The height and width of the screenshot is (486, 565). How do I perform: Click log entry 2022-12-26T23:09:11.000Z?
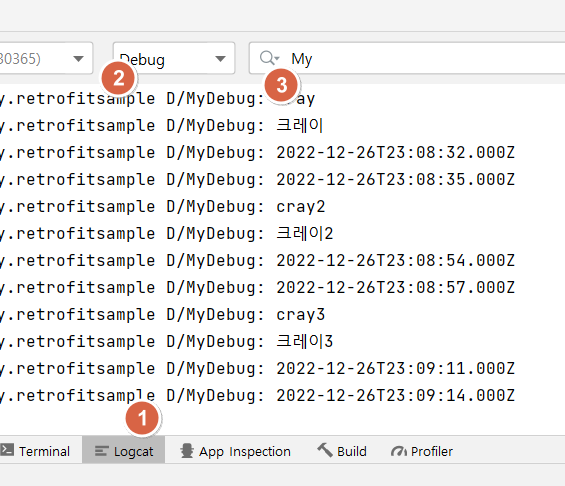coord(395,369)
